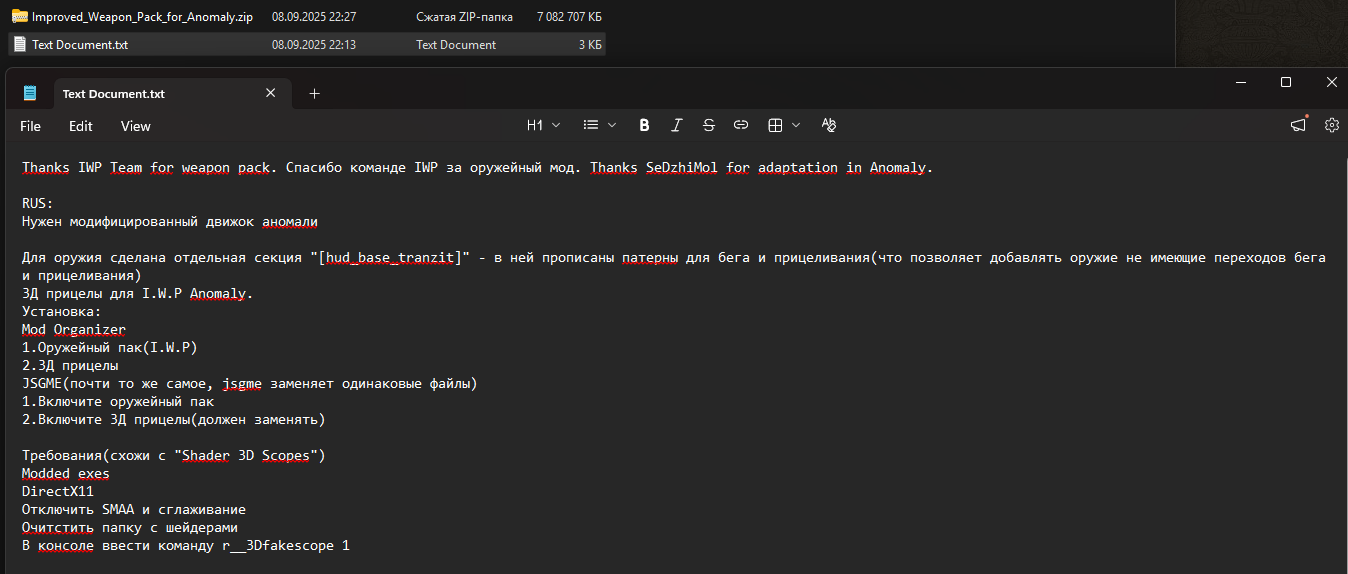1348x574 pixels.
Task: Click the JSGME line in editor
Action: point(250,383)
